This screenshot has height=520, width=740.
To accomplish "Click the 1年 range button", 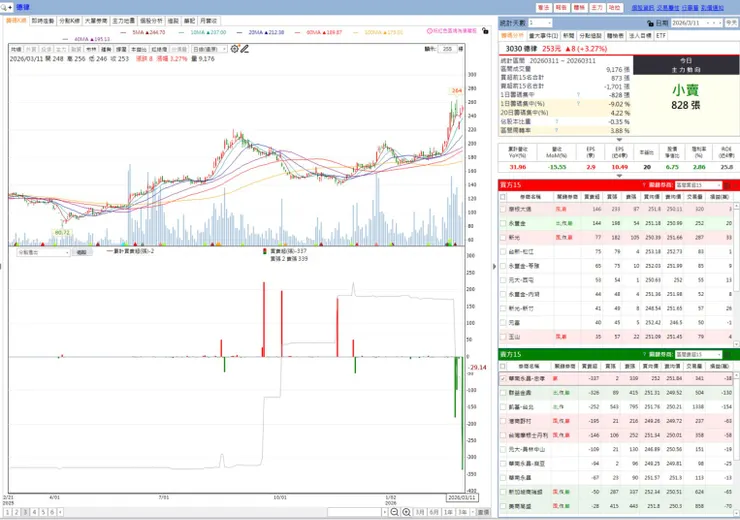I will pos(448,512).
